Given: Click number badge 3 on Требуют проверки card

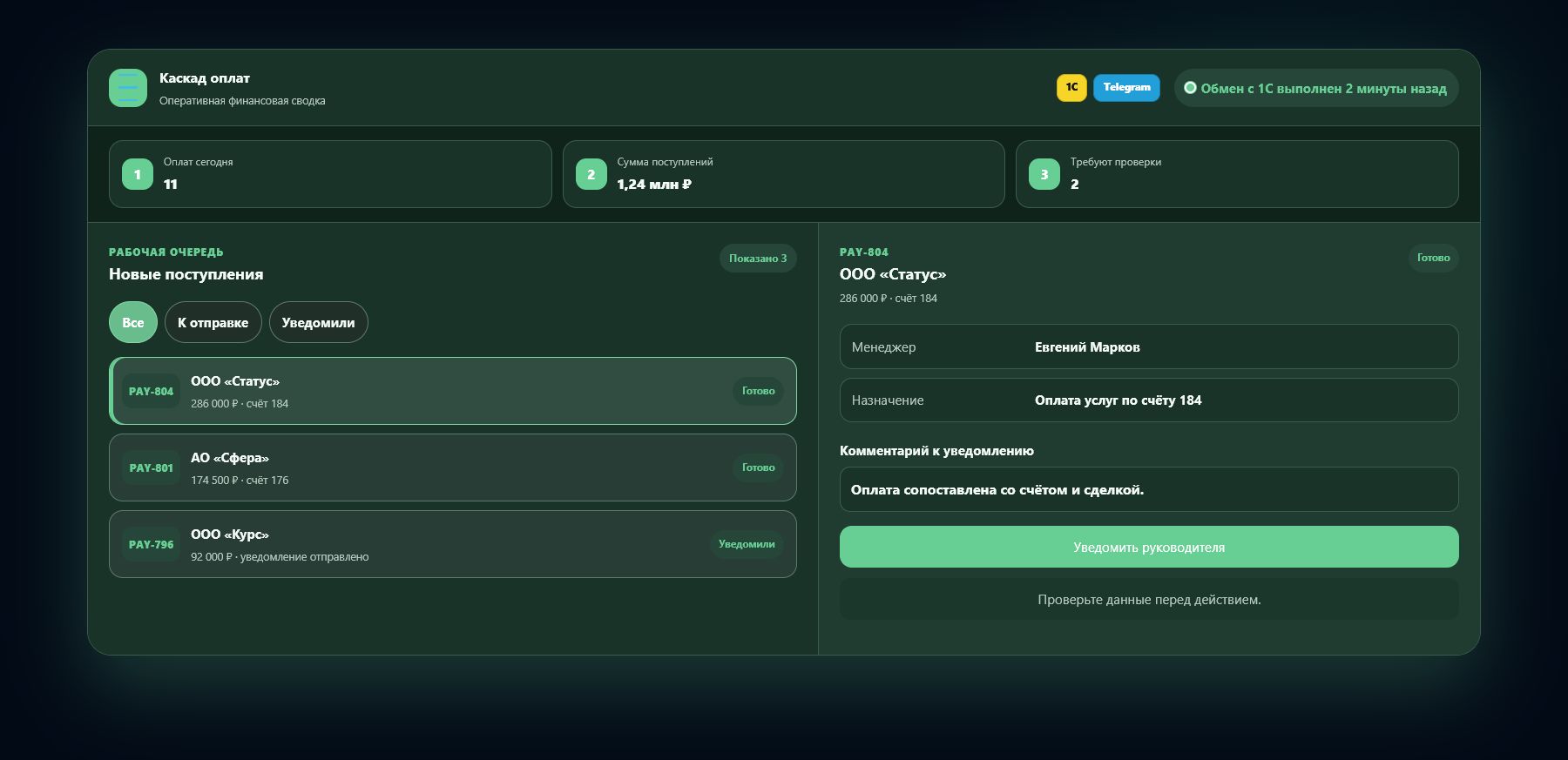Looking at the screenshot, I should click(1044, 174).
